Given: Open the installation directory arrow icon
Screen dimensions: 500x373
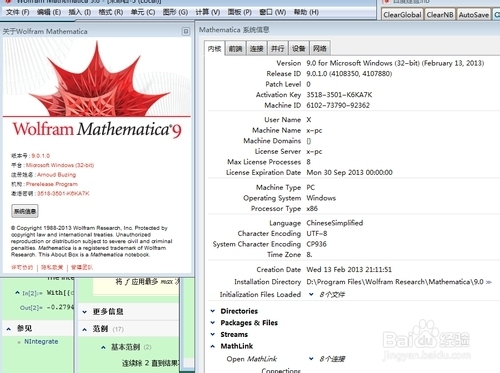Looking at the screenshot, I should (489, 282).
